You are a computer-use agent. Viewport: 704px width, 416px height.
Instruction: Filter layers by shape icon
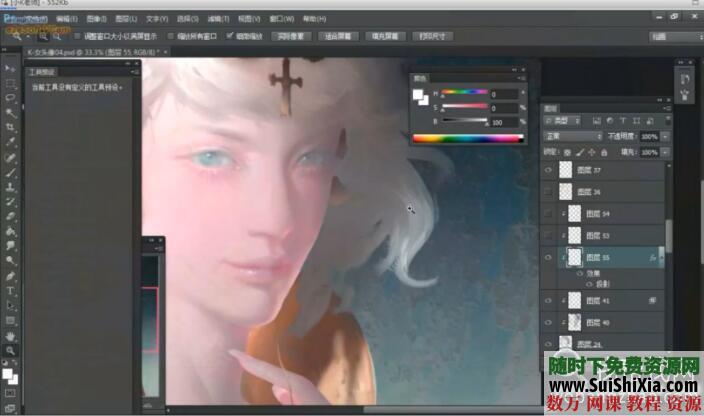click(636, 121)
